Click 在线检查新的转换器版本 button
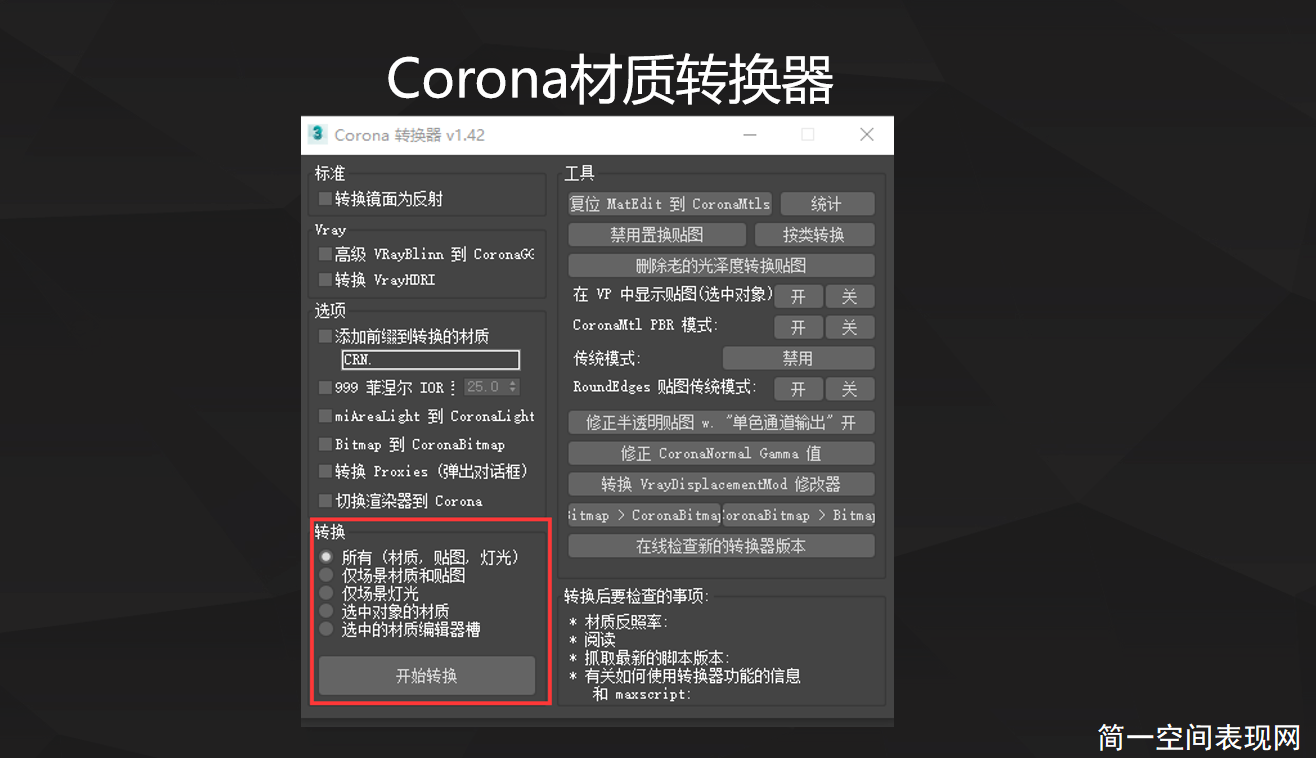Viewport: 1316px width, 758px height. [721, 546]
